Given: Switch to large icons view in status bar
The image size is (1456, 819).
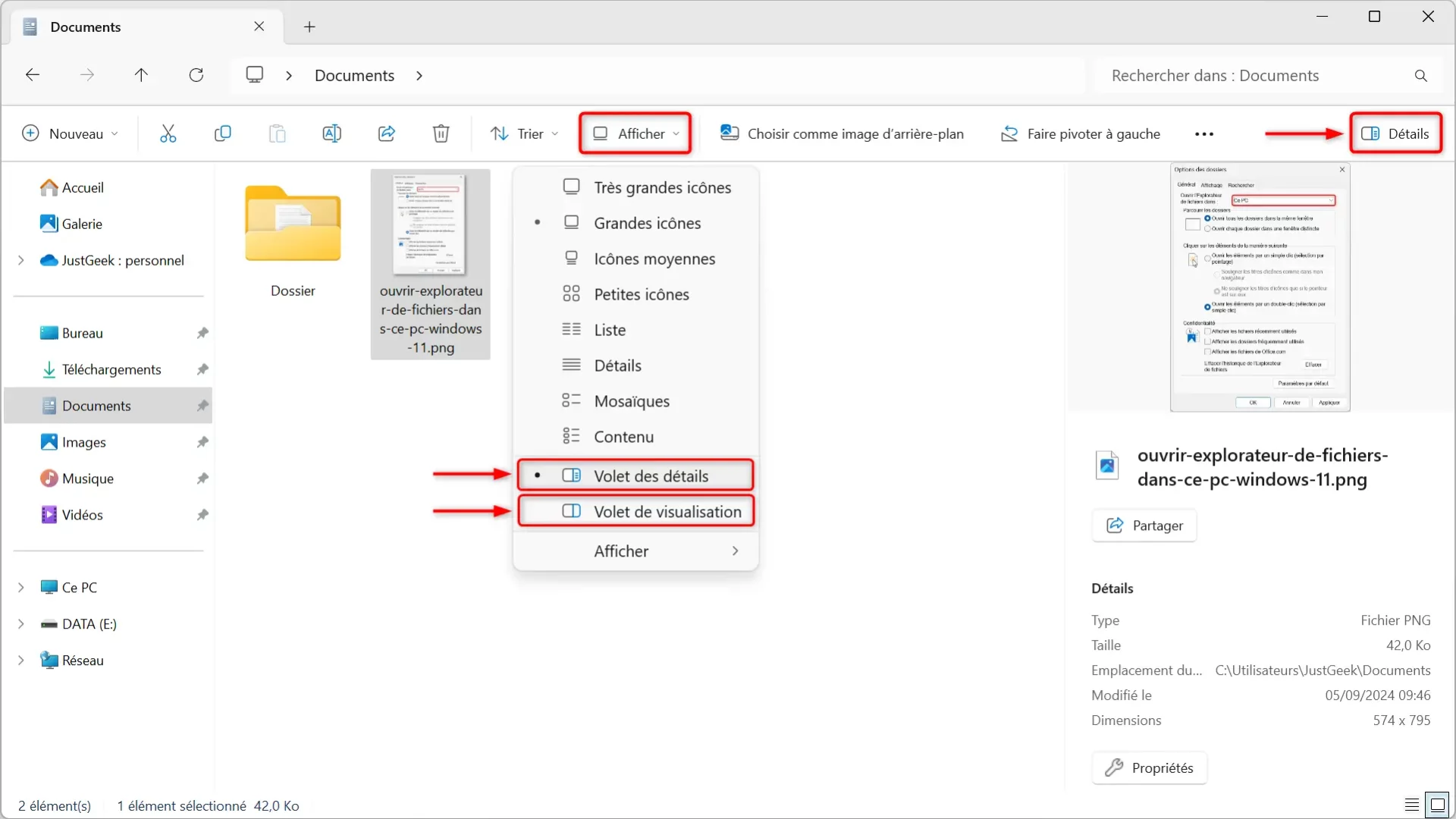Looking at the screenshot, I should pyautogui.click(x=1437, y=805).
